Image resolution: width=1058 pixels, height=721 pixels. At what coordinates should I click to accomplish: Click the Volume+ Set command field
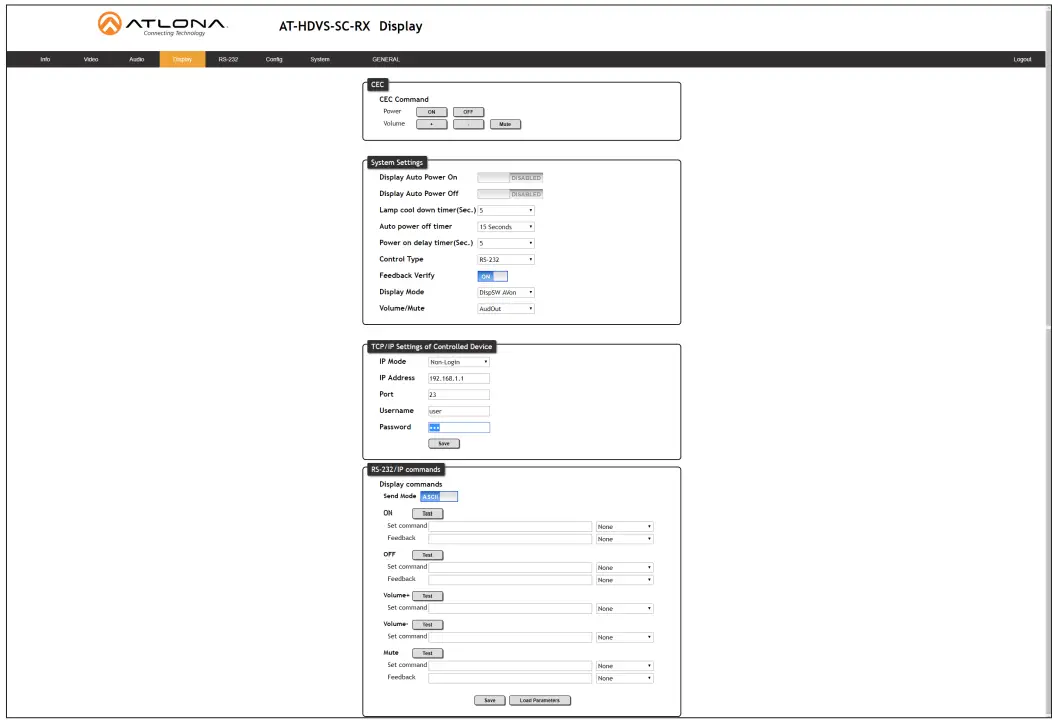coord(510,608)
